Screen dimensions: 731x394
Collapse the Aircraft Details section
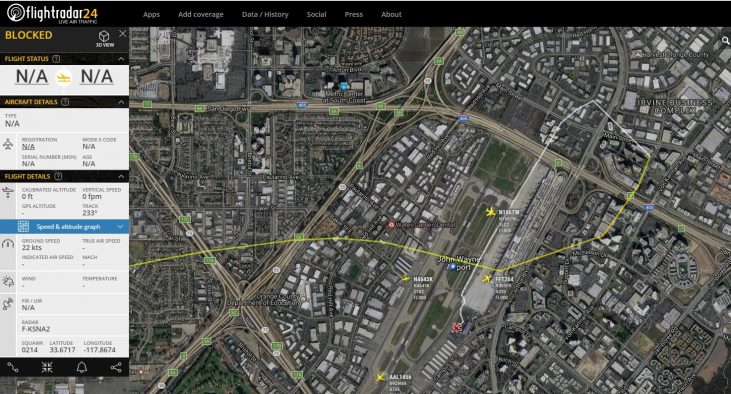(x=121, y=102)
